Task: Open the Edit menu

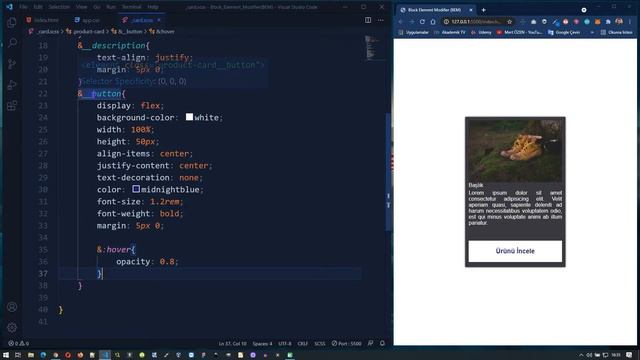Action: pos(38,7)
